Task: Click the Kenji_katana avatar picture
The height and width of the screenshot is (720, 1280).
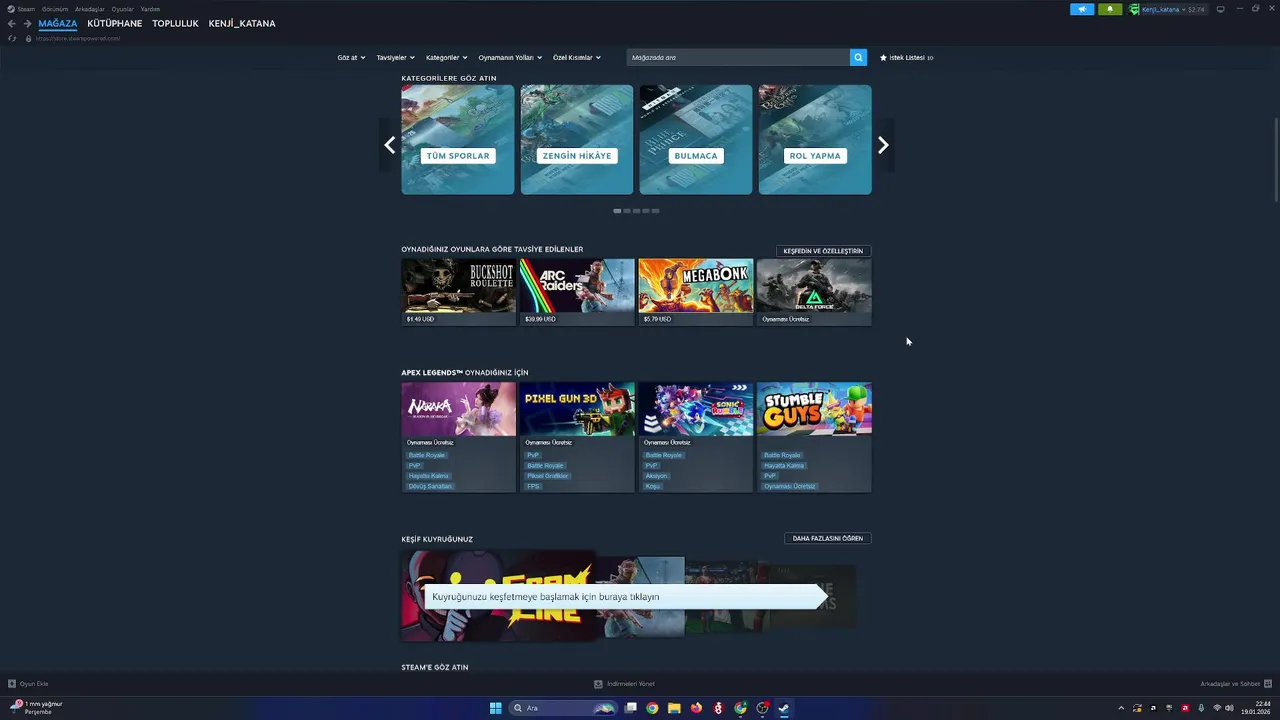Action: [1134, 9]
